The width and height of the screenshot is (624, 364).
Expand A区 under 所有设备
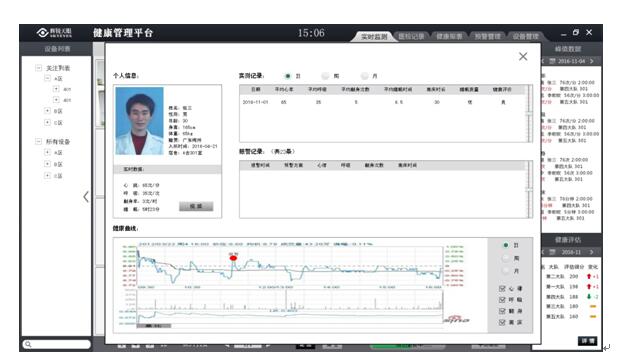click(47, 152)
